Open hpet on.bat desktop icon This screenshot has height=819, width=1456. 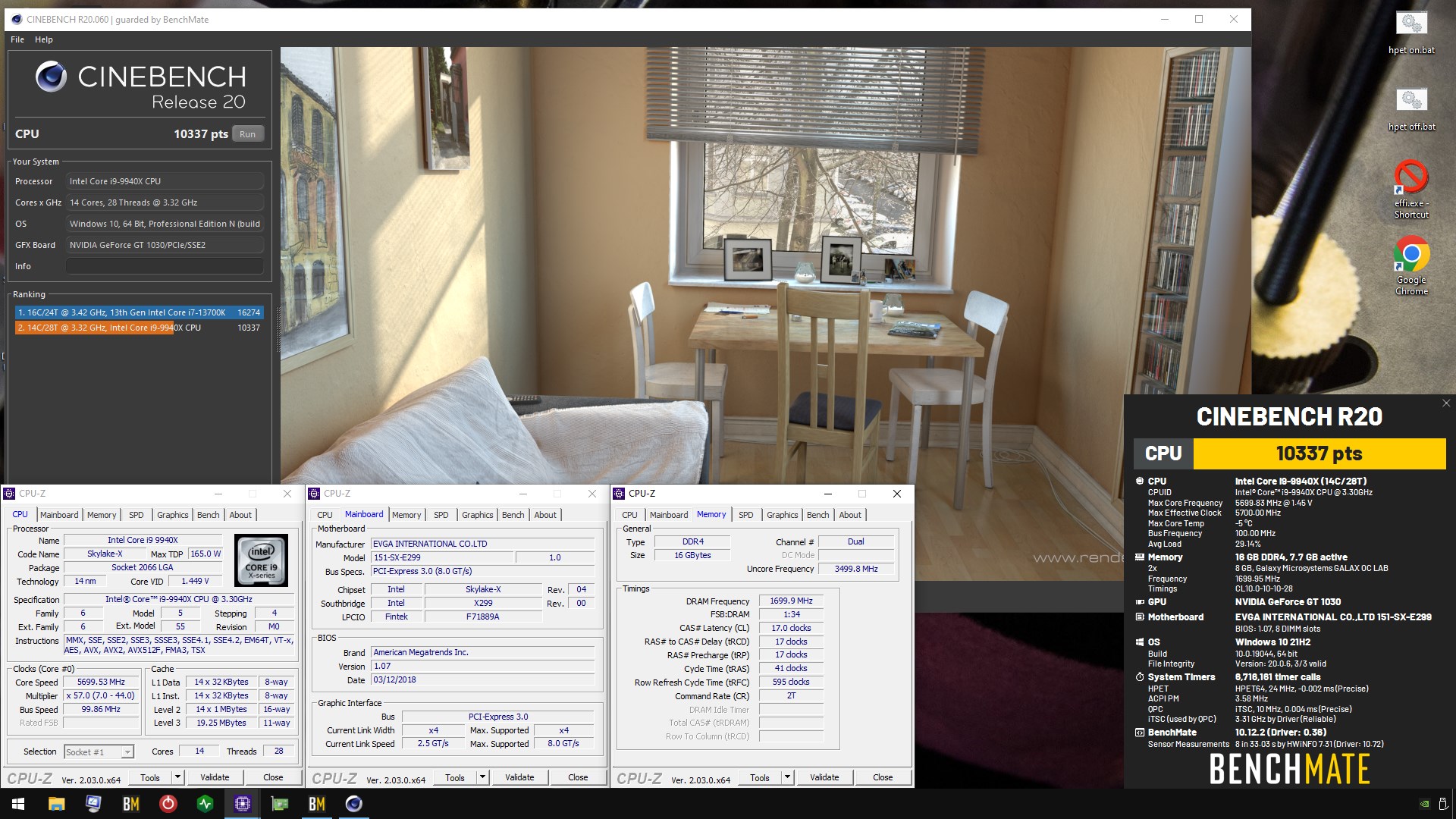[x=1411, y=33]
